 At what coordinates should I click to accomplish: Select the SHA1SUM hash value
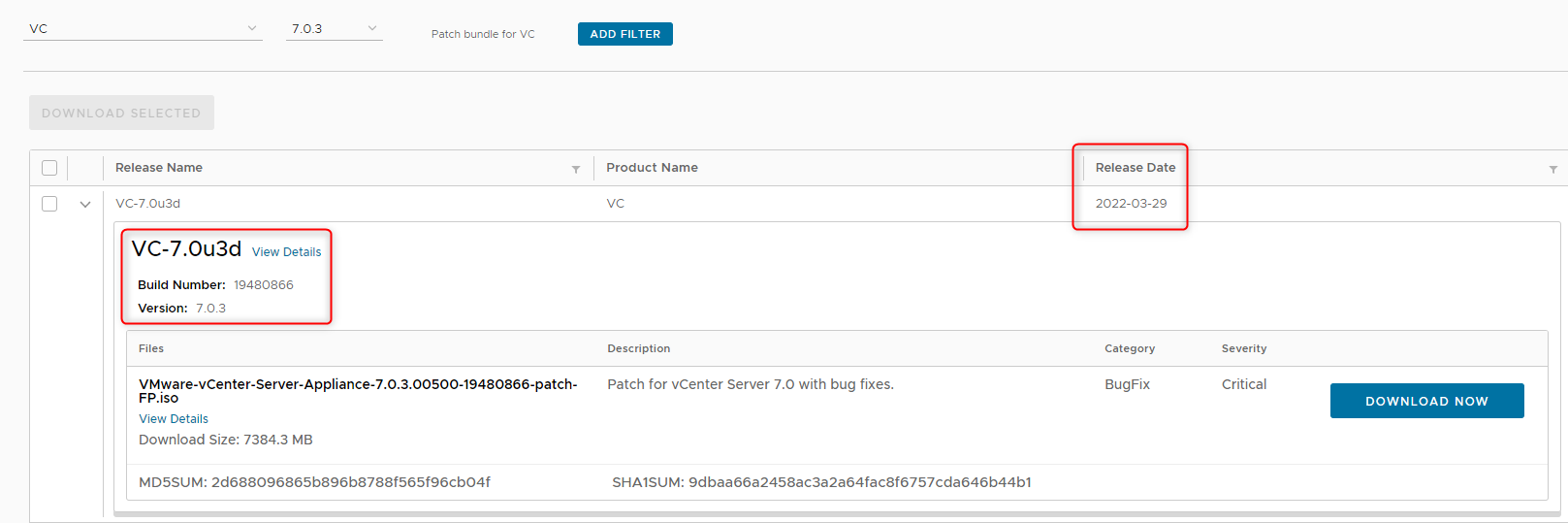860,482
